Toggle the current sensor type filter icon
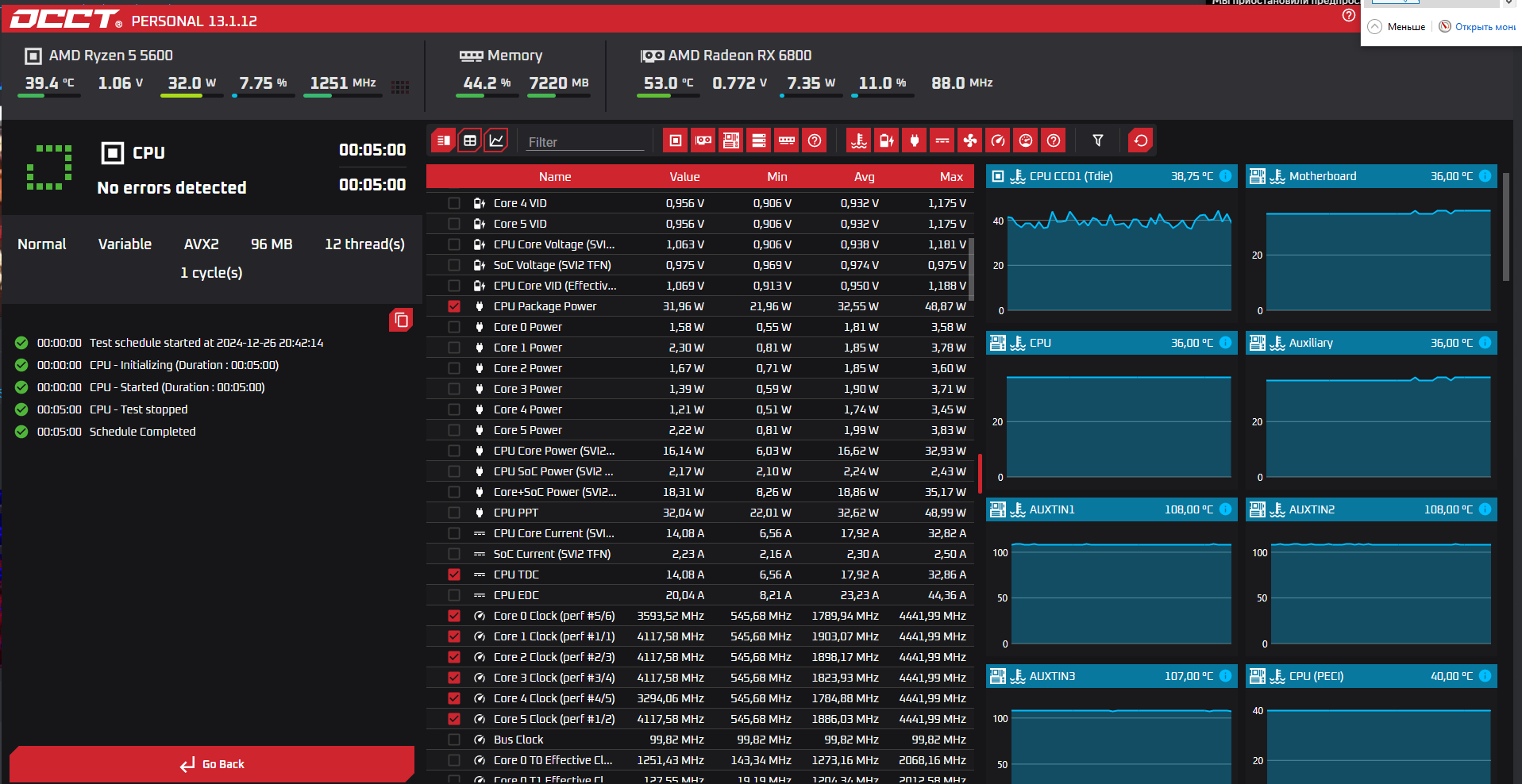 point(942,140)
